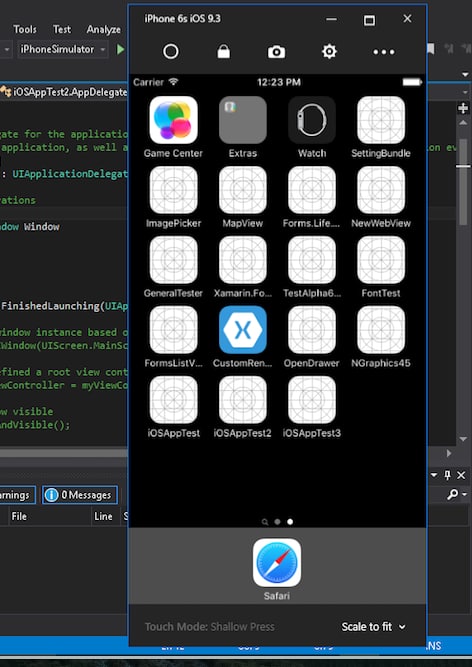Open the Scale to fit dropdown
Screen dimensions: 472x667
coord(374,627)
